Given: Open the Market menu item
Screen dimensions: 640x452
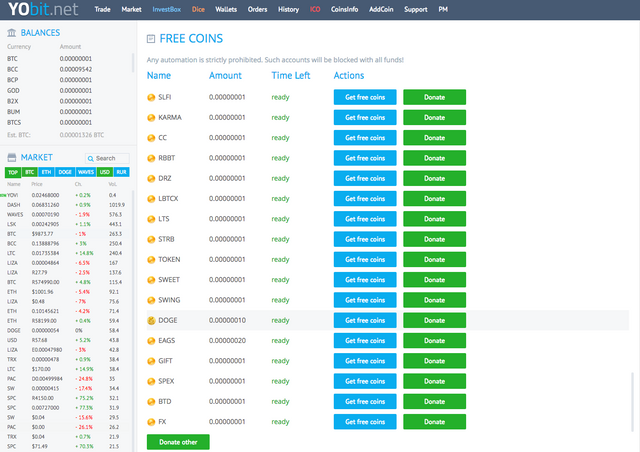Looking at the screenshot, I should (131, 9).
